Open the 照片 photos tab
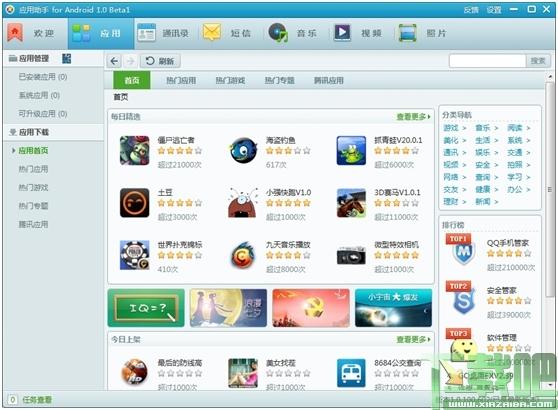 [x=423, y=33]
